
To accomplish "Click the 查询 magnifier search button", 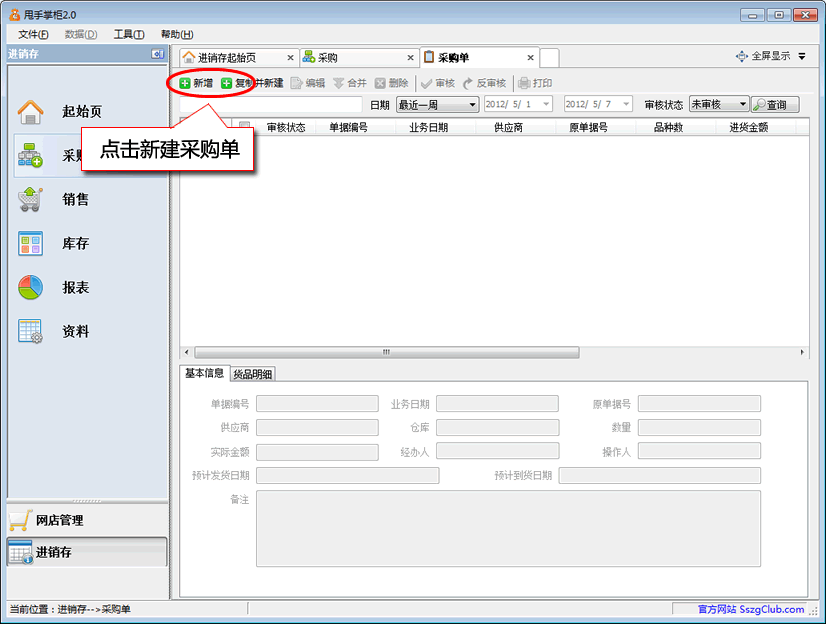I will tap(775, 104).
